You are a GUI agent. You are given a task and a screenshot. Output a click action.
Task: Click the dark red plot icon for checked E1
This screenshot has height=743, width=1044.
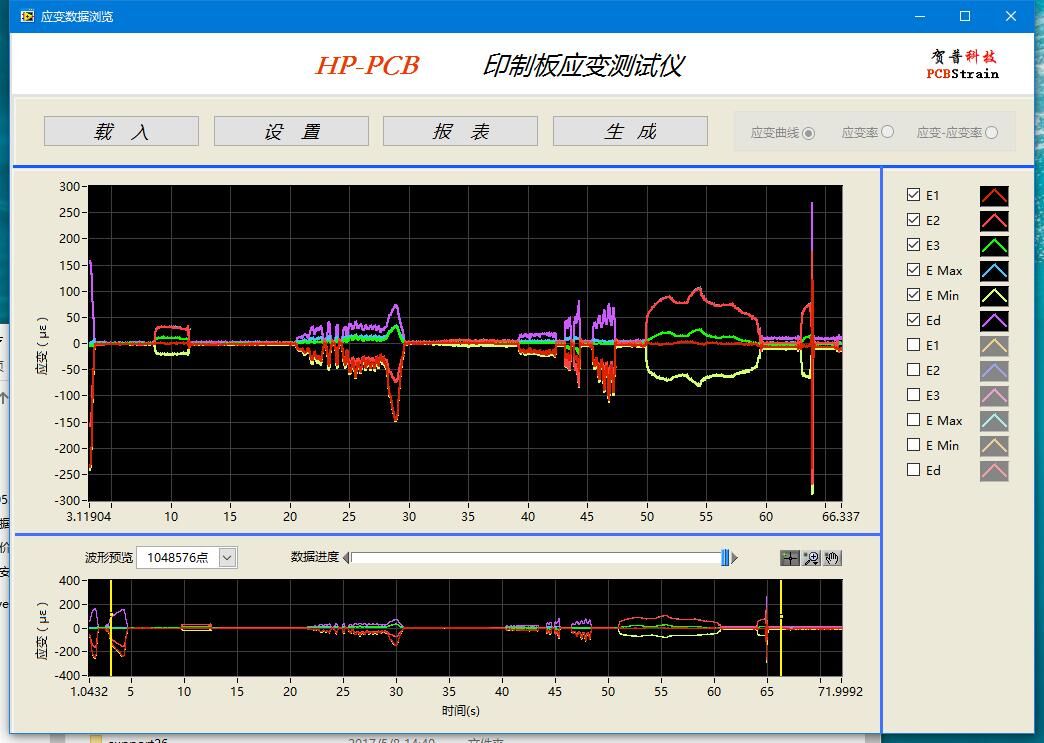(994, 196)
